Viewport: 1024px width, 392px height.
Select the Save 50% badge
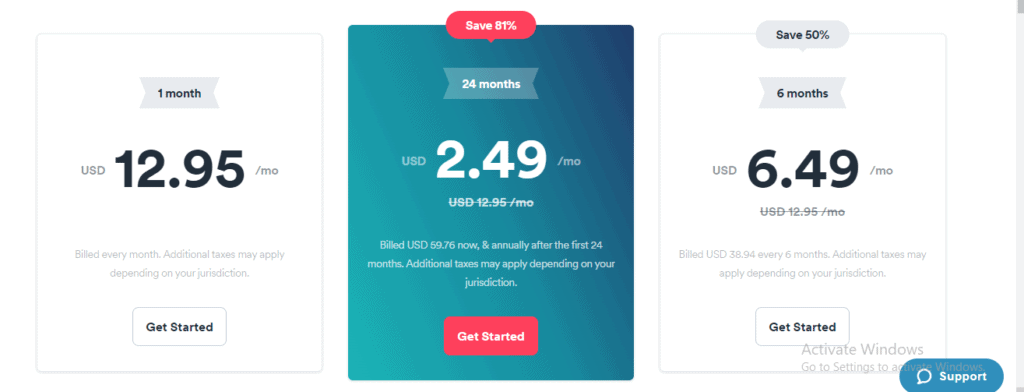803,35
